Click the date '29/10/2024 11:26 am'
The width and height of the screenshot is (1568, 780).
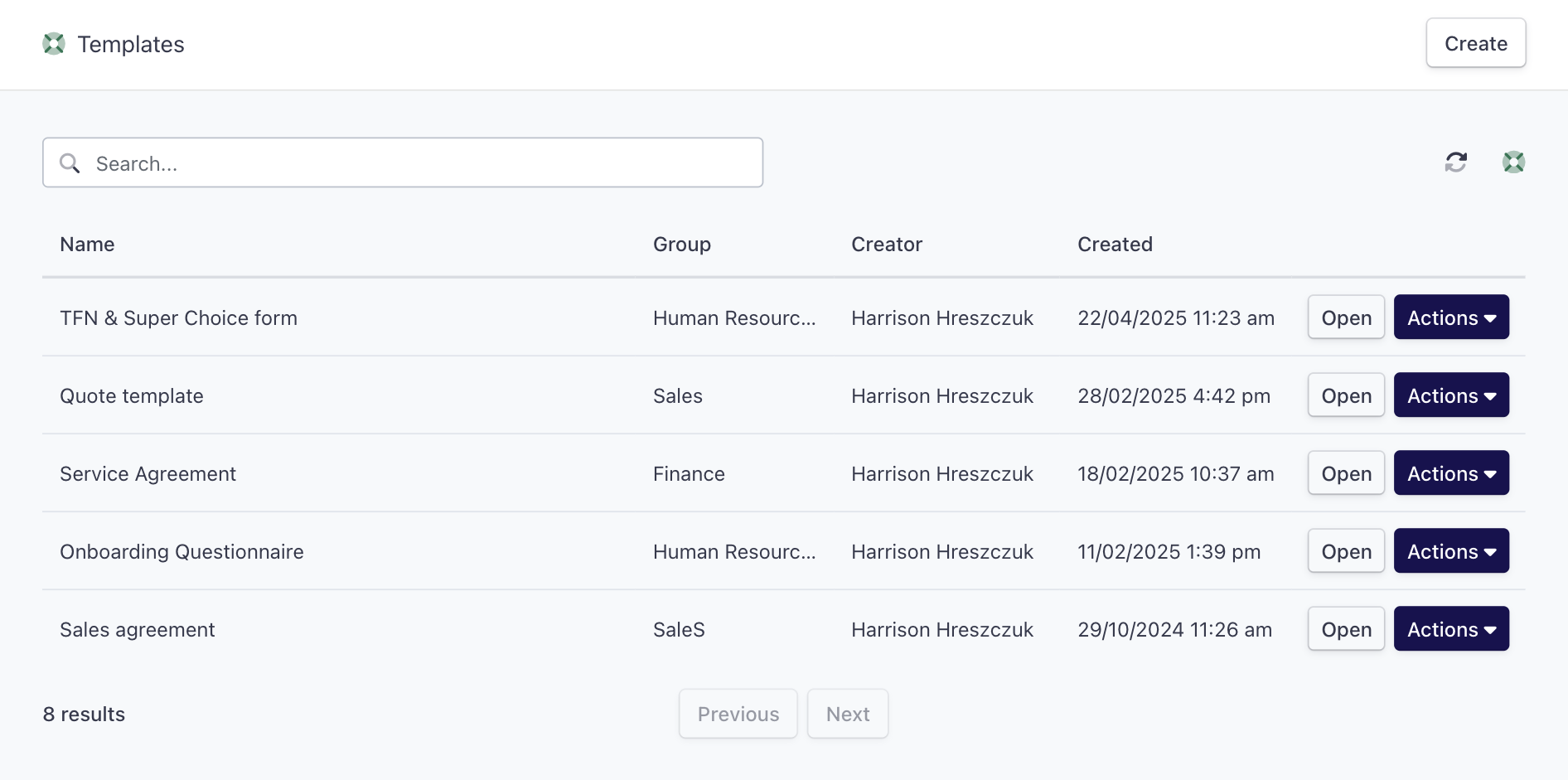(x=1174, y=630)
